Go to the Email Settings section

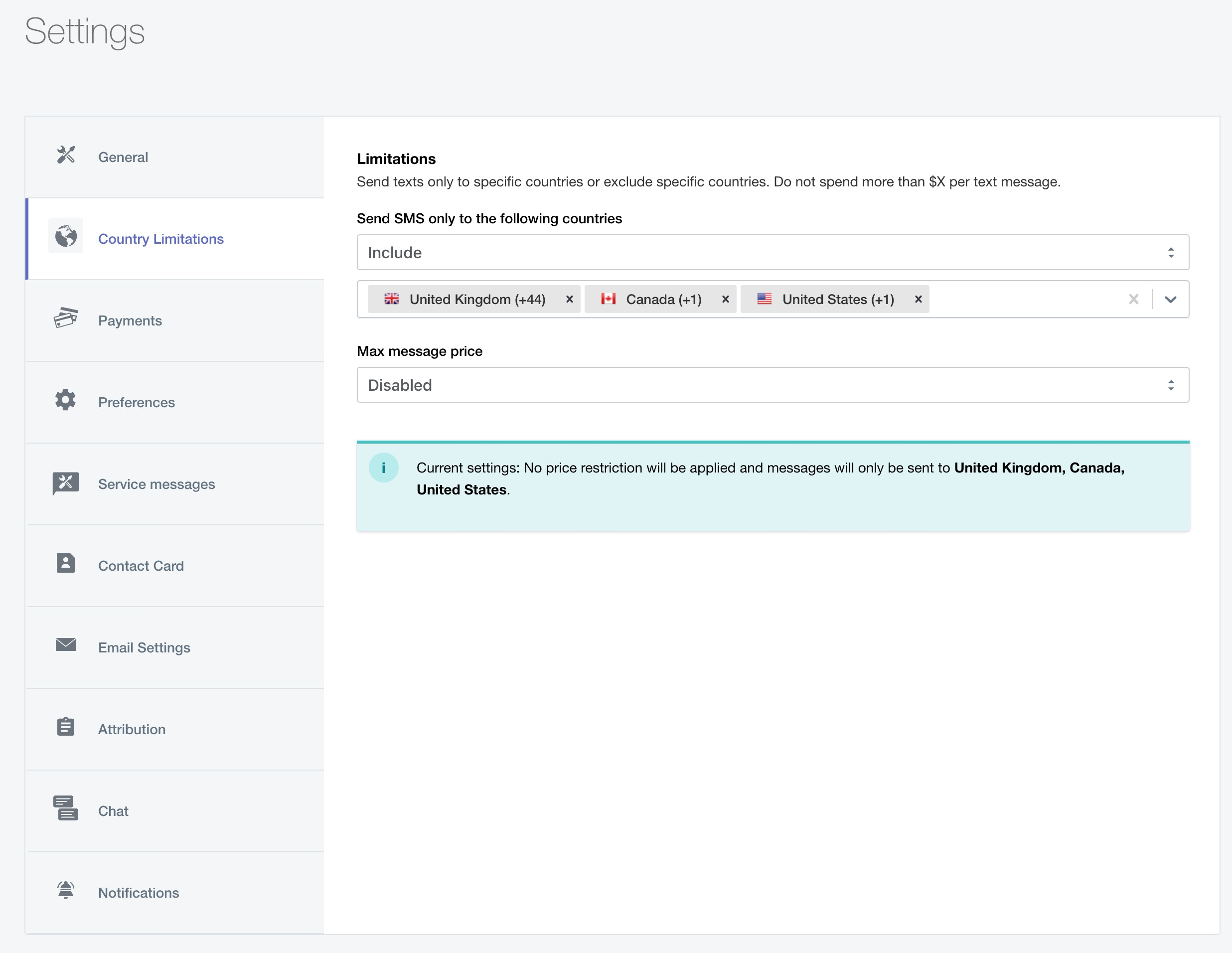[144, 648]
